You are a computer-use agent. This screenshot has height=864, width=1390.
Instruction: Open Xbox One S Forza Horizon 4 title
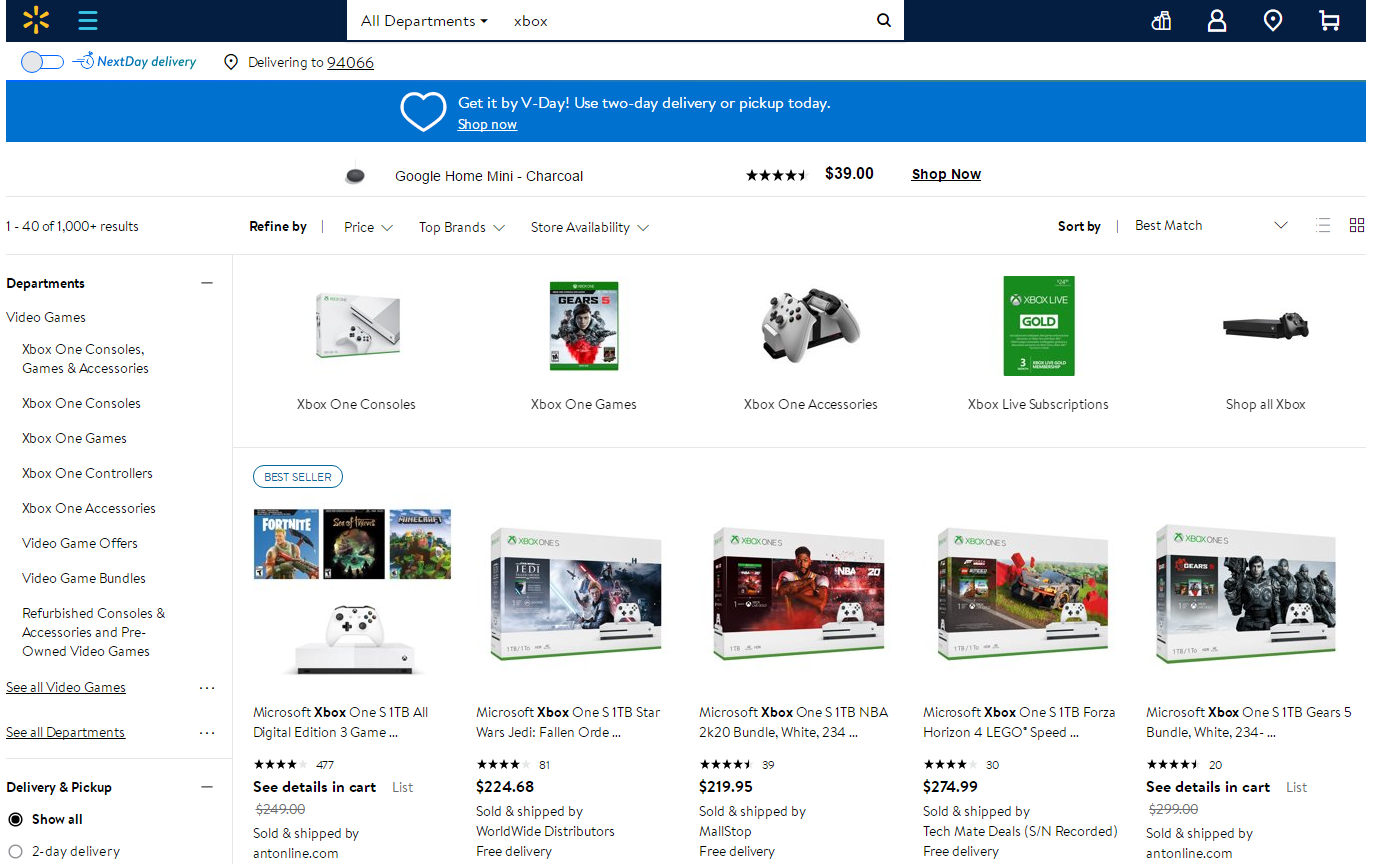pyautogui.click(x=1019, y=722)
